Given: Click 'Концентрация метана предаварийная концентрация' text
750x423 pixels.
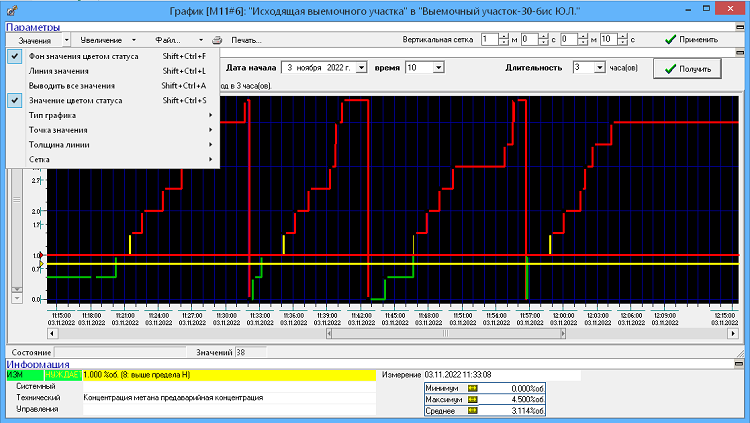Looking at the screenshot, I should (173, 398).
